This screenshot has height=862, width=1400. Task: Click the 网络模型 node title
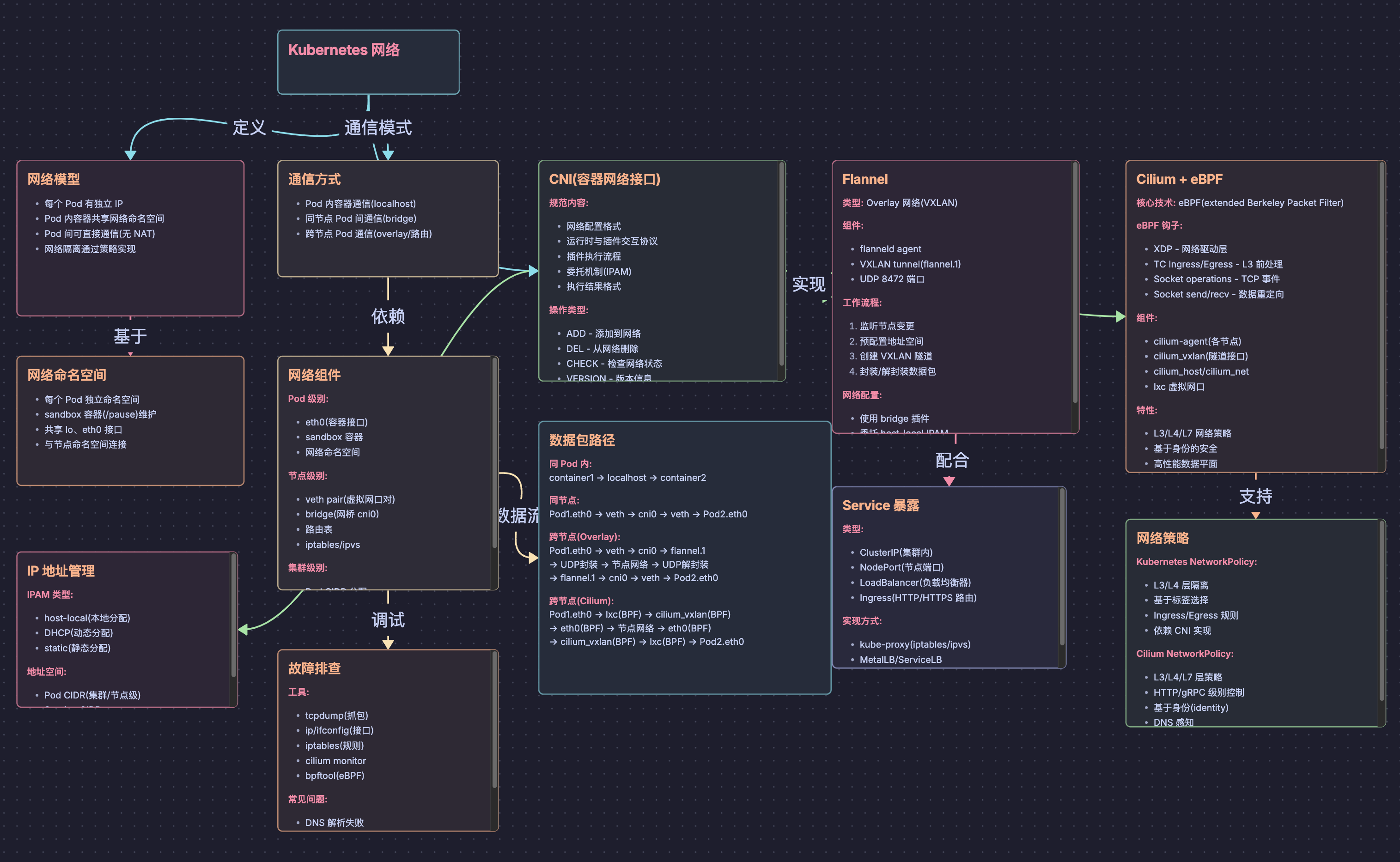click(54, 179)
